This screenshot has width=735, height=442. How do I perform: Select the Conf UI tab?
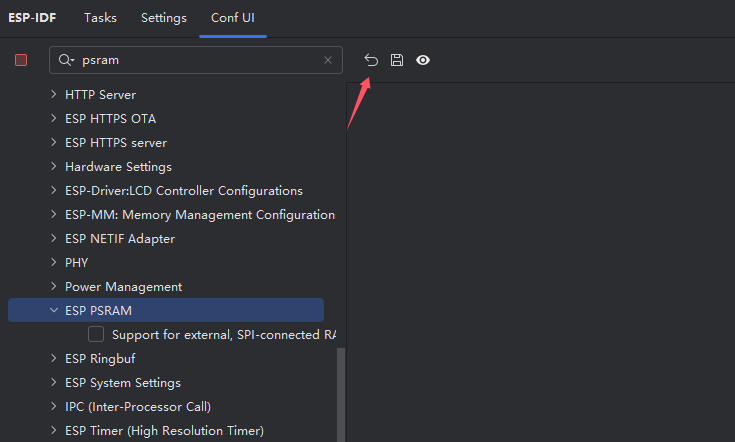pos(232,18)
